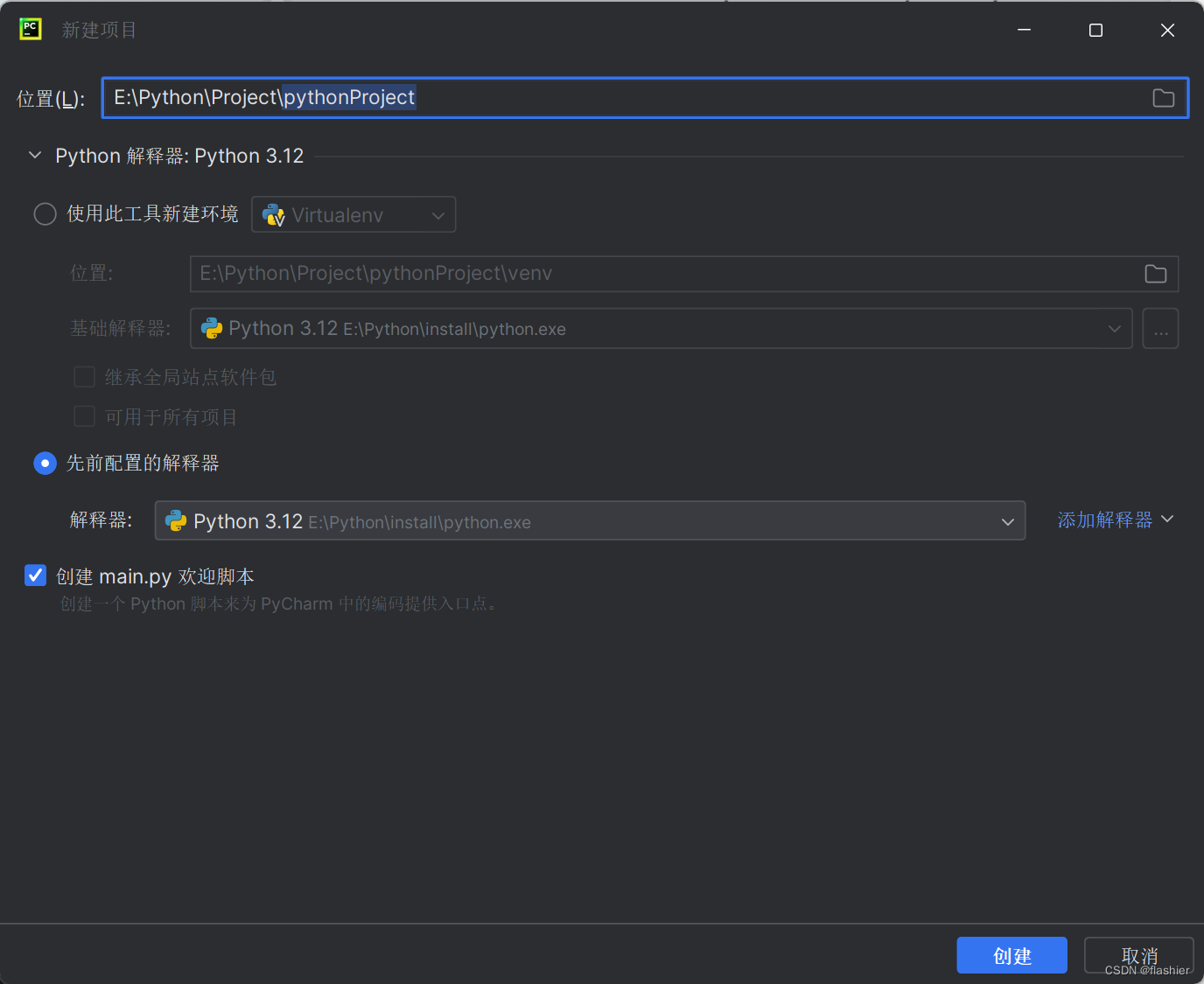
Task: Minimize the New Project dialog
Action: 1024,30
